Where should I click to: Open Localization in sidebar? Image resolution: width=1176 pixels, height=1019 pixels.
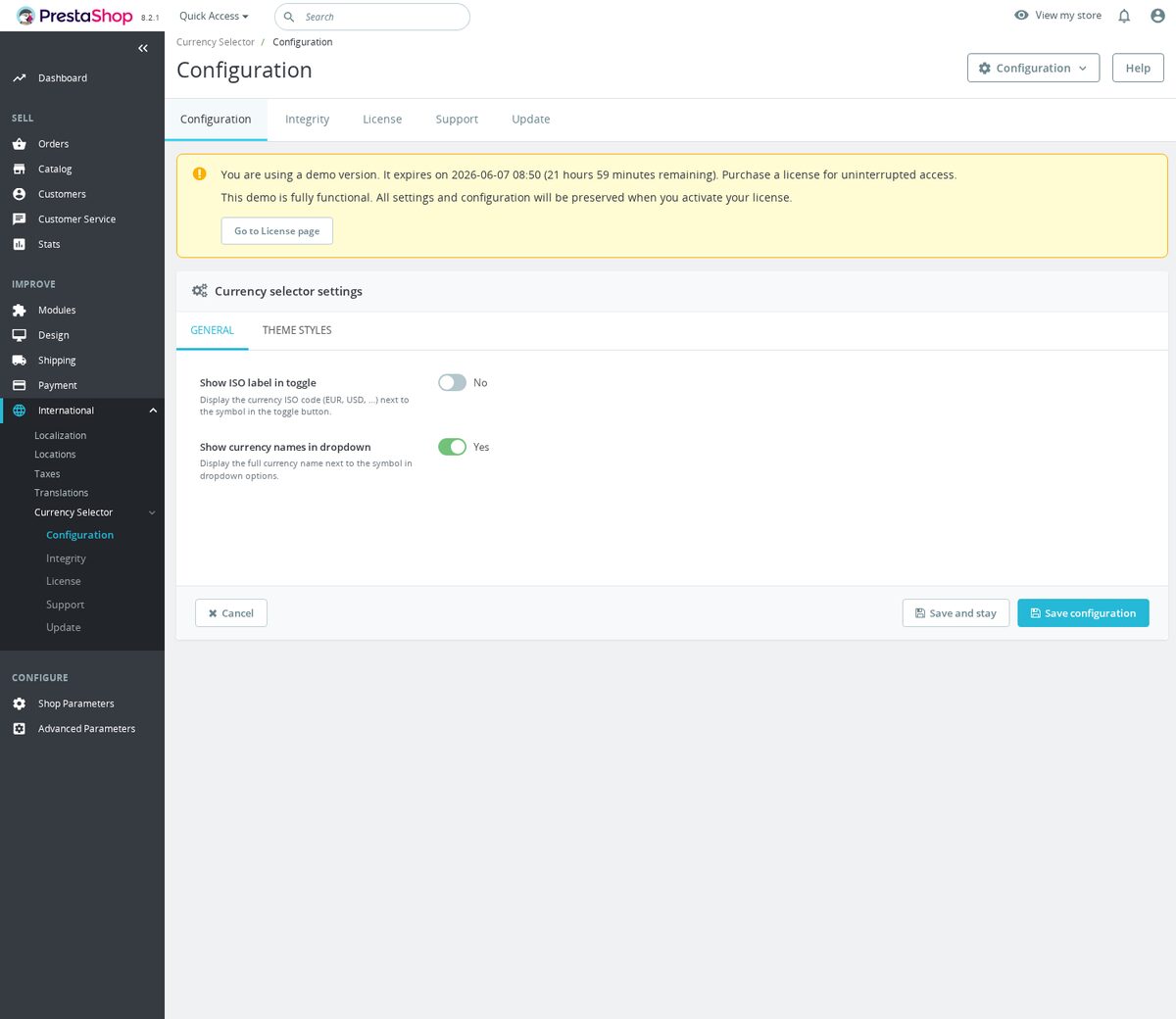click(61, 436)
